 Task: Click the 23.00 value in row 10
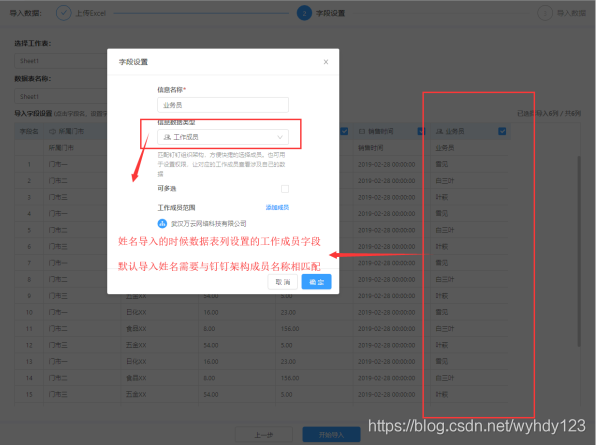click(x=288, y=312)
